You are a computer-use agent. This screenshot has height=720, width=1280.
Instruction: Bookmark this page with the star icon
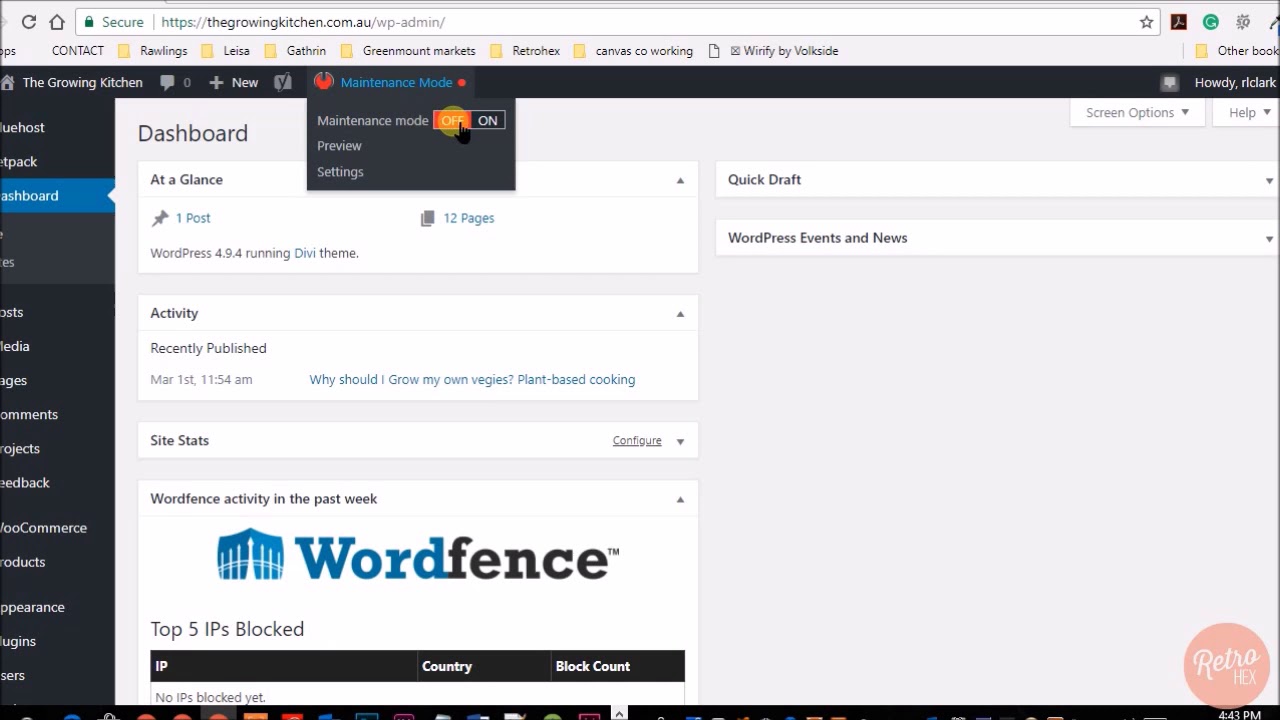(1146, 22)
